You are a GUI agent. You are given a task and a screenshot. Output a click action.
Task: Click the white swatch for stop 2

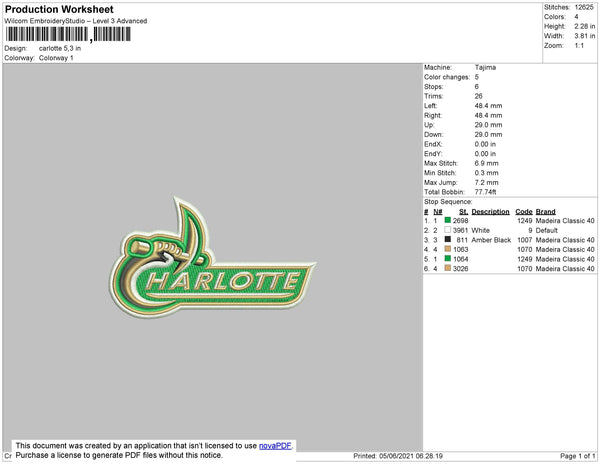(447, 230)
